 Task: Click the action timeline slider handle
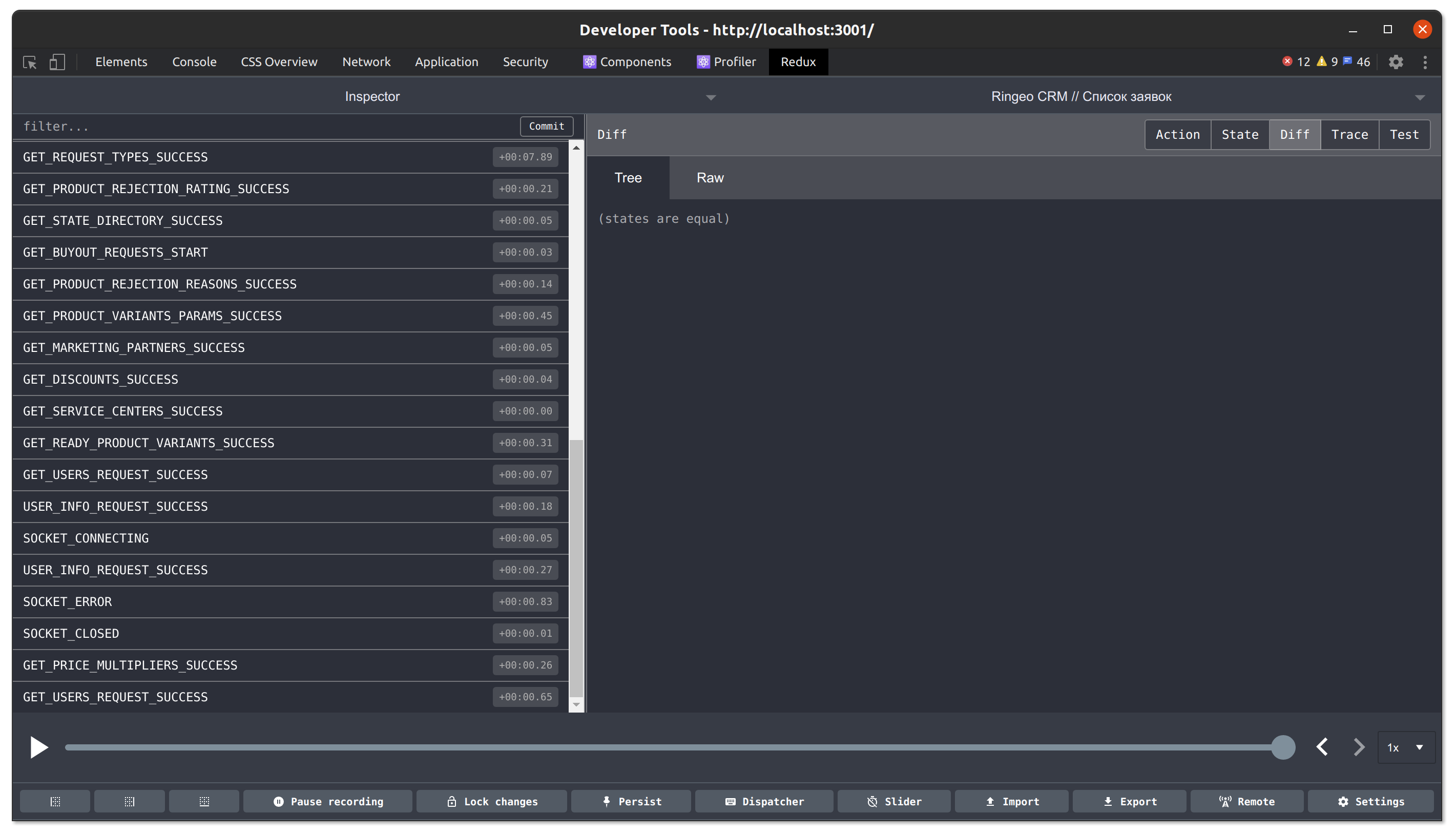click(1283, 747)
